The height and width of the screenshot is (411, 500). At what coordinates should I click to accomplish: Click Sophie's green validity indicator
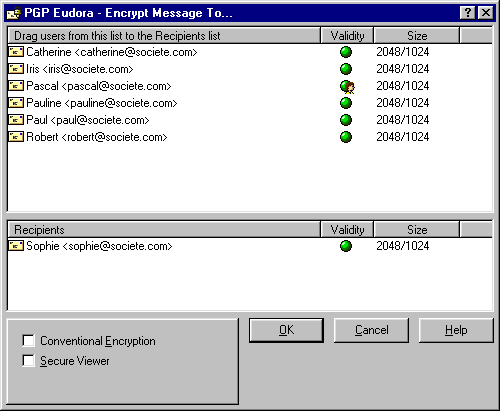tap(346, 246)
